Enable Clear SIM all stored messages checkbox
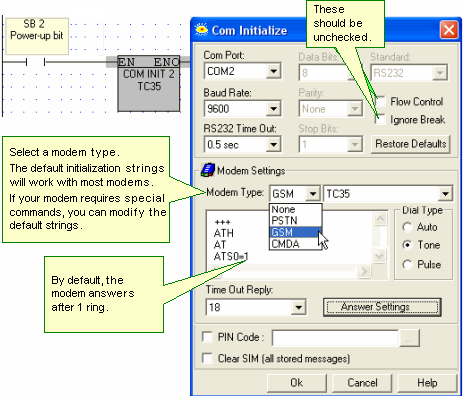The image size is (464, 398). point(207,358)
